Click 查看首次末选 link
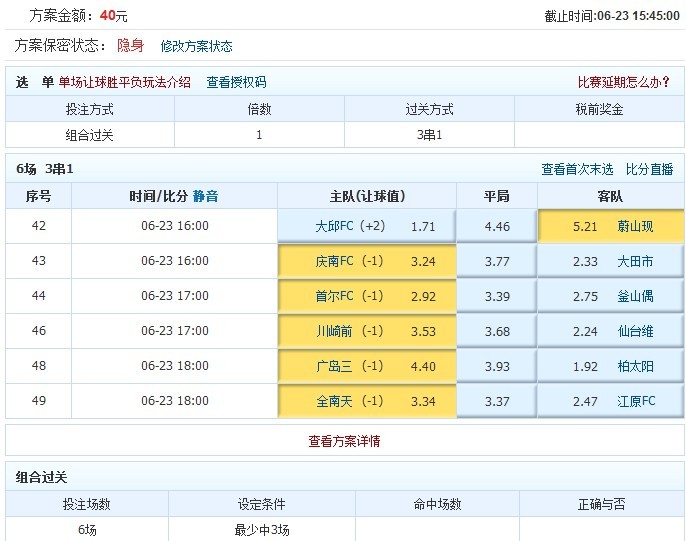This screenshot has width=686, height=541. click(x=577, y=169)
